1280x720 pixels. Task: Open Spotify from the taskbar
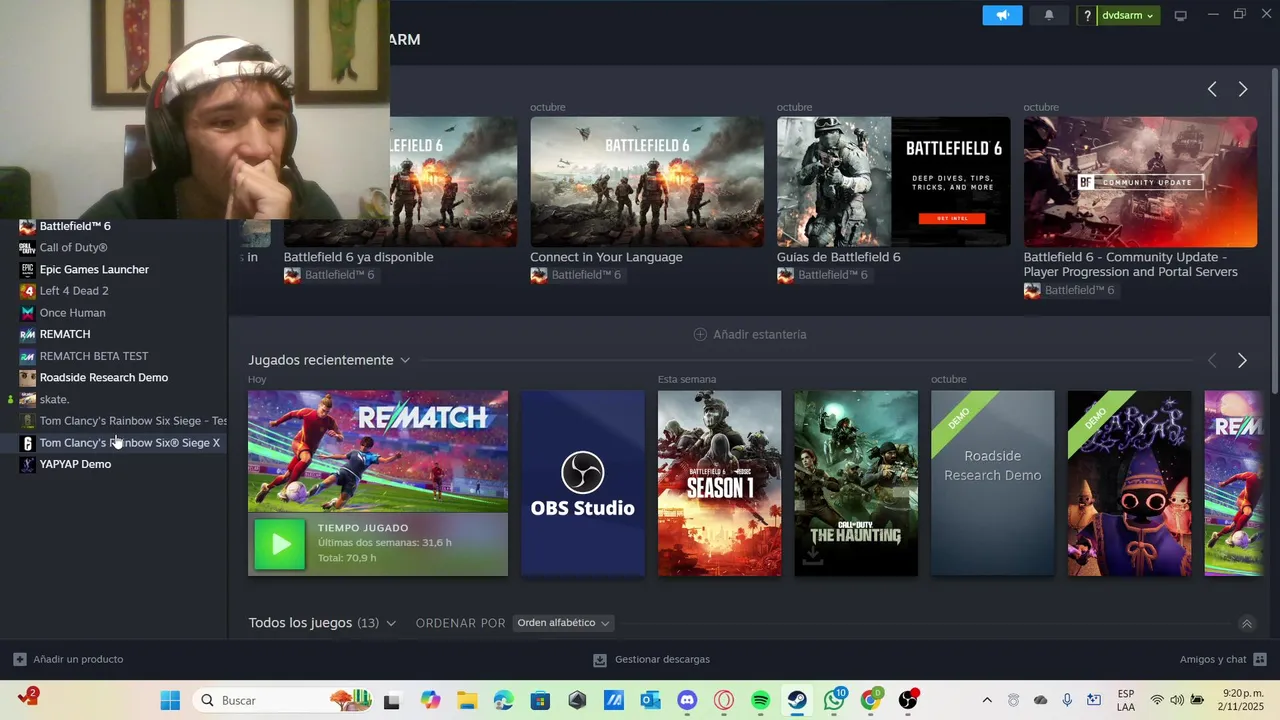point(760,700)
